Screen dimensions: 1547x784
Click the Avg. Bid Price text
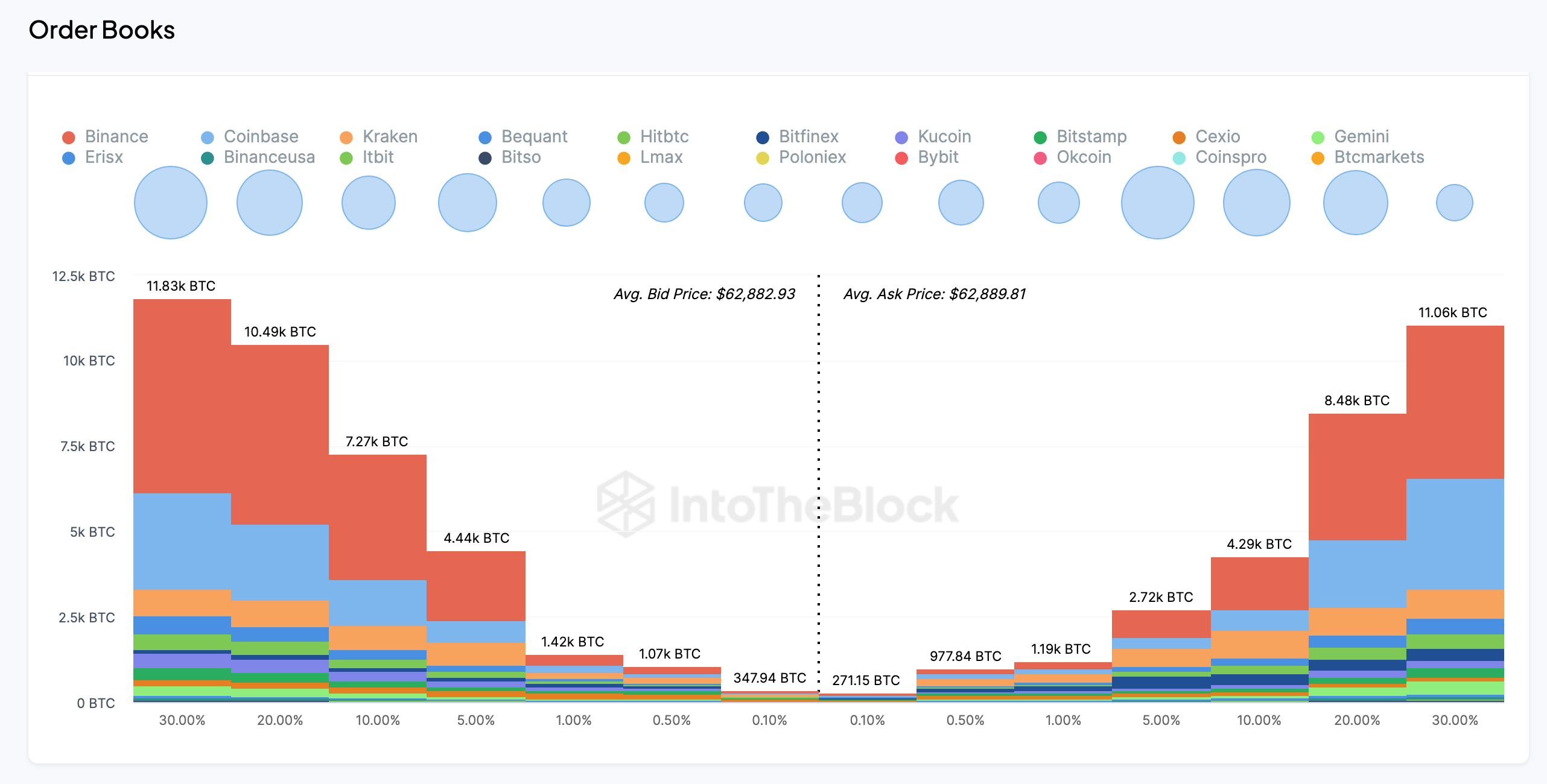[703, 294]
